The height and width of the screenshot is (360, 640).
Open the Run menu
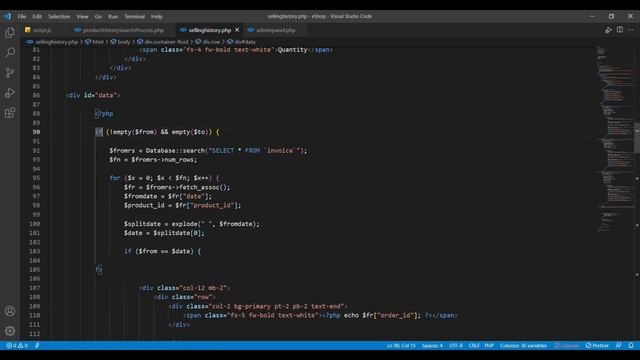click(113, 16)
